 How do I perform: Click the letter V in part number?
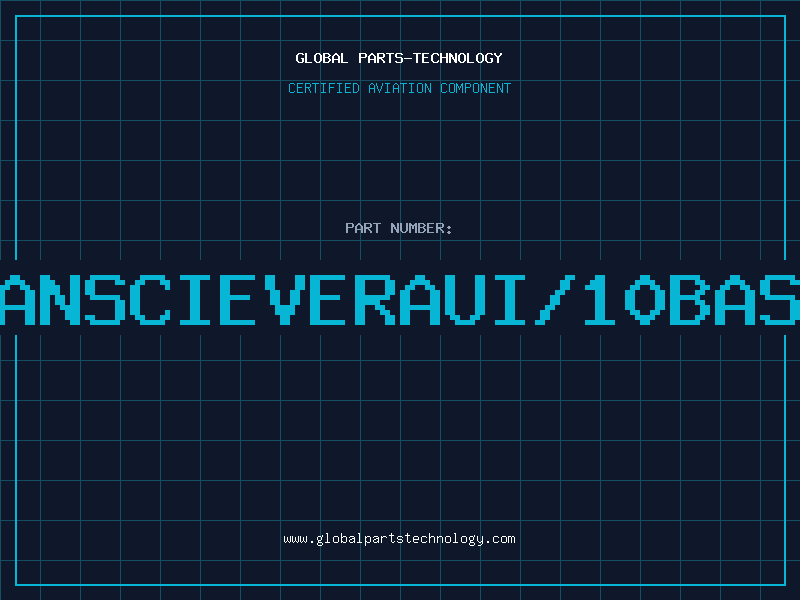click(x=285, y=299)
